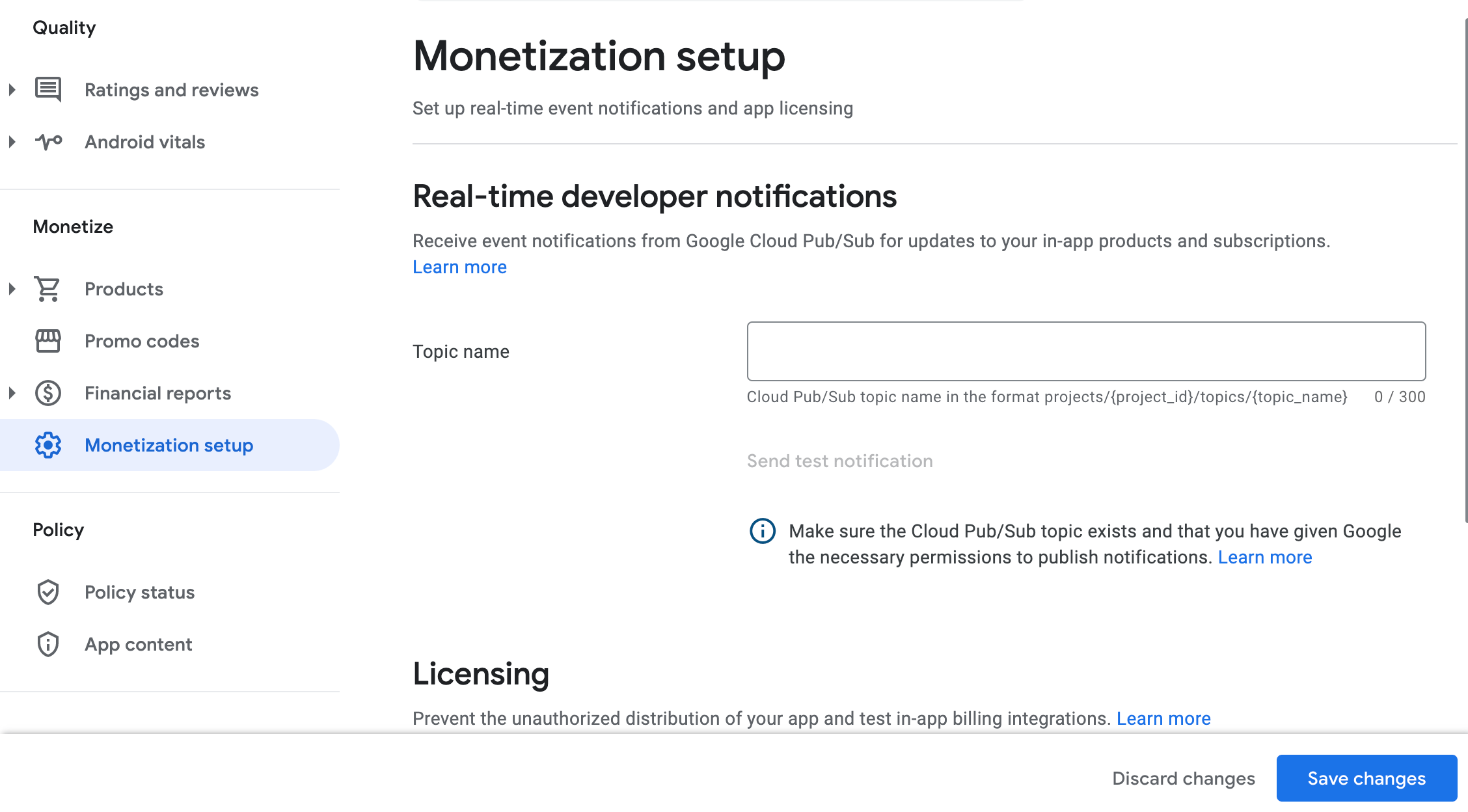Click the Monetization setup gear icon
1468x812 pixels.
48,445
